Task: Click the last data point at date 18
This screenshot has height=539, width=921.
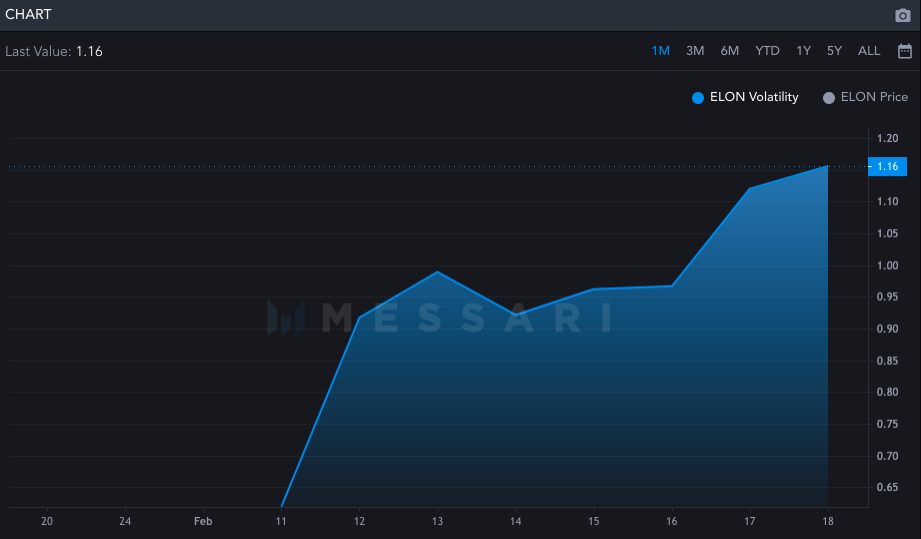Action: point(828,166)
